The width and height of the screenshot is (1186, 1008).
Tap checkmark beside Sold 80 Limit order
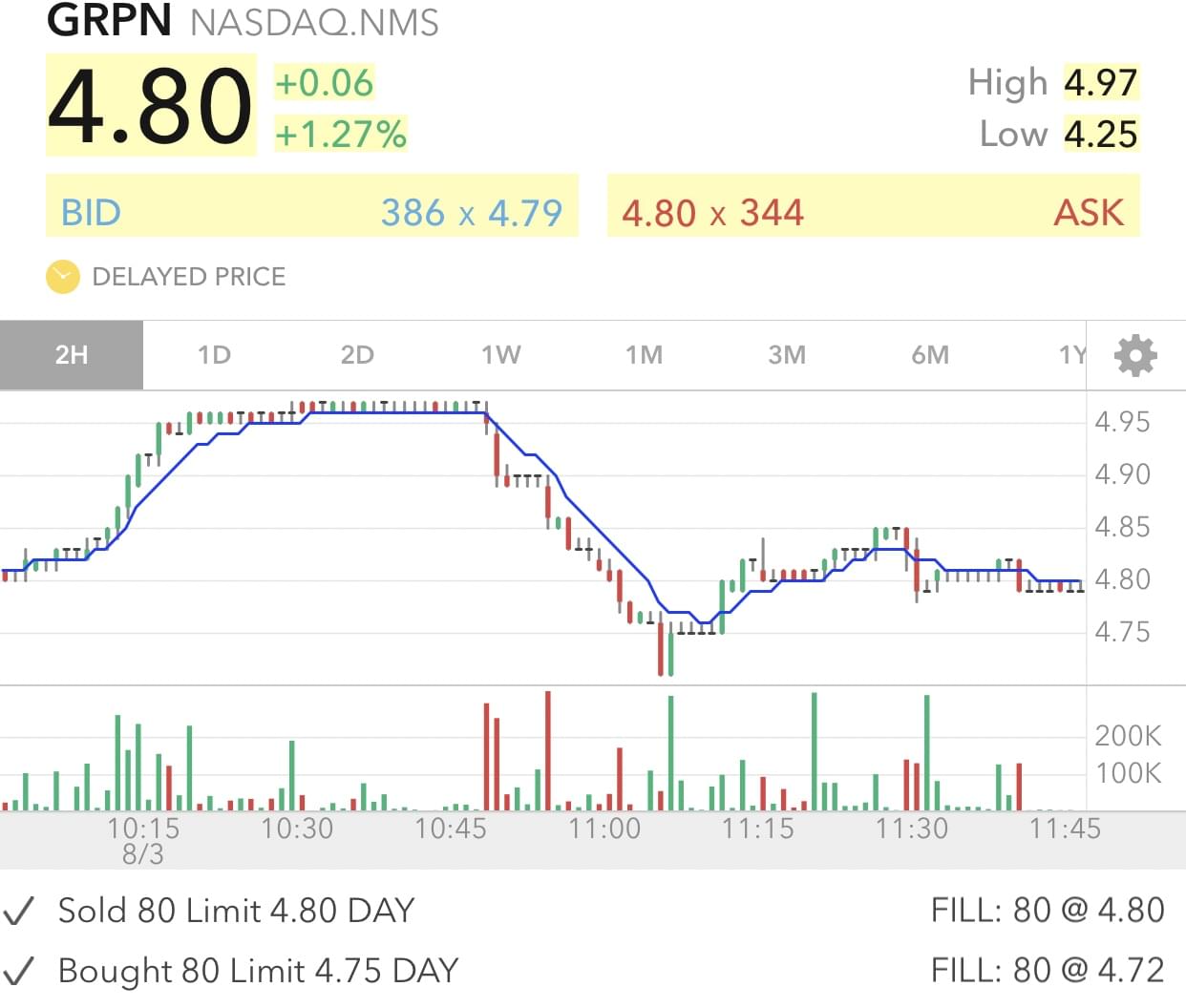[19, 912]
